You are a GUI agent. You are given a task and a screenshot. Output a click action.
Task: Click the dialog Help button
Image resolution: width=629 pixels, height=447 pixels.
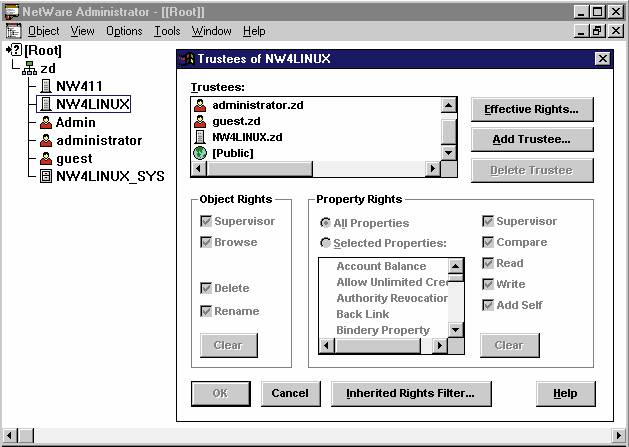tap(566, 394)
